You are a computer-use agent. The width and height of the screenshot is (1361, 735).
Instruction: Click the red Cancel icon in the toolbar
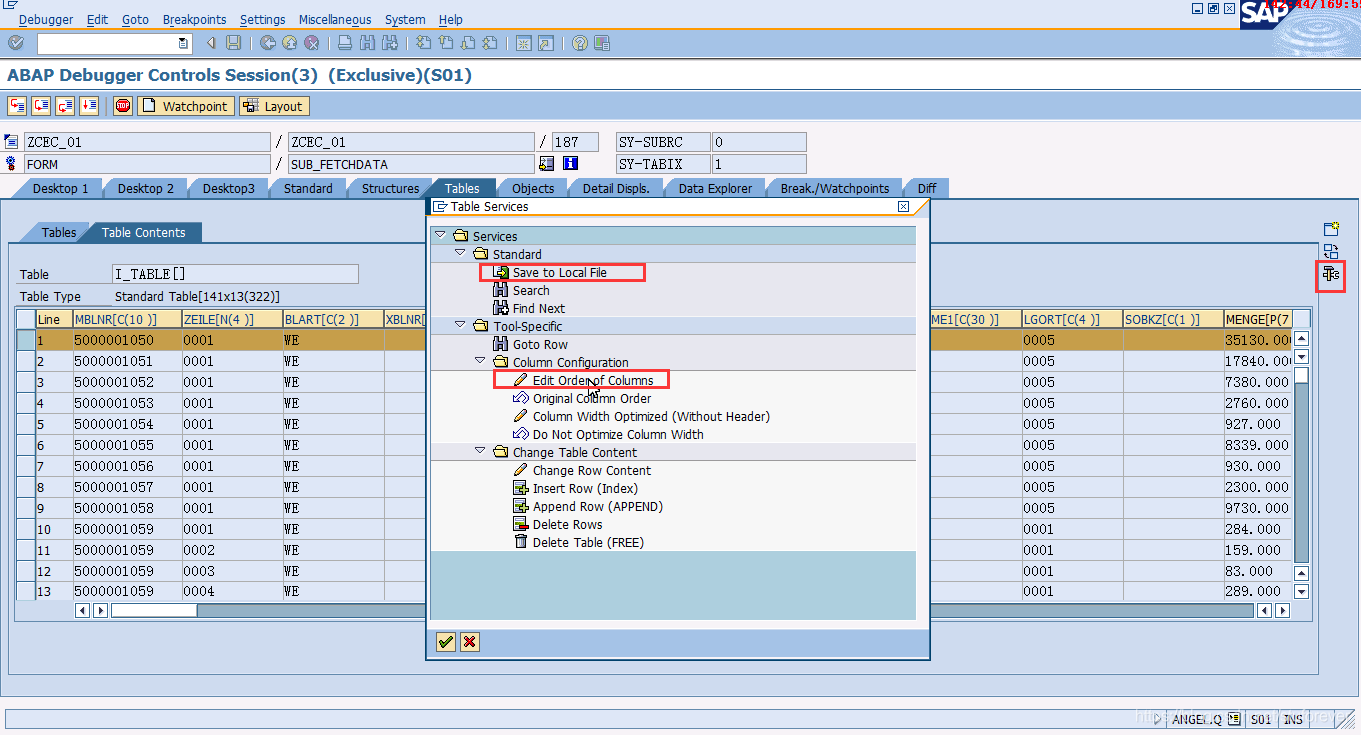(x=312, y=43)
